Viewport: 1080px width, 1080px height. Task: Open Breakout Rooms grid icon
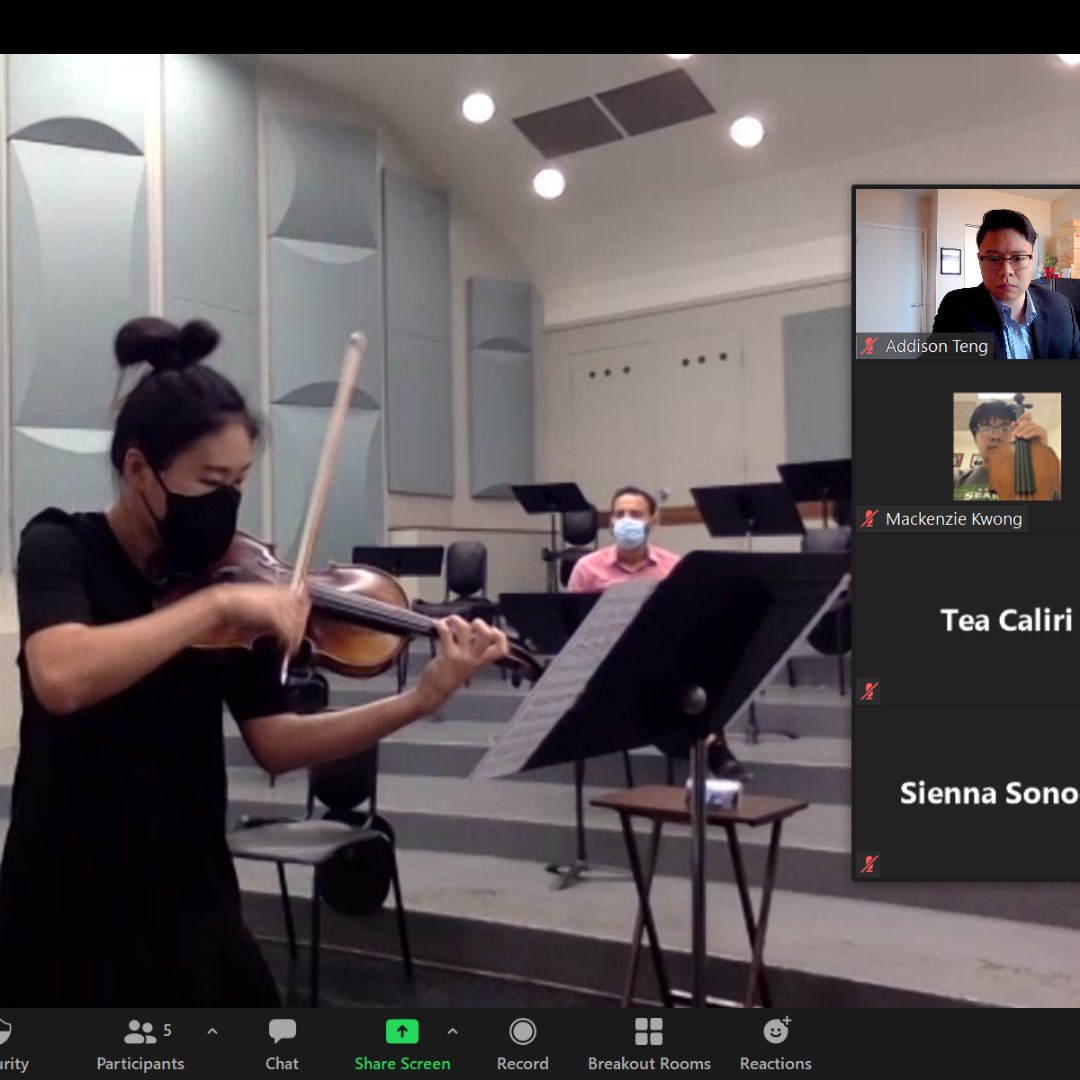coord(649,1032)
